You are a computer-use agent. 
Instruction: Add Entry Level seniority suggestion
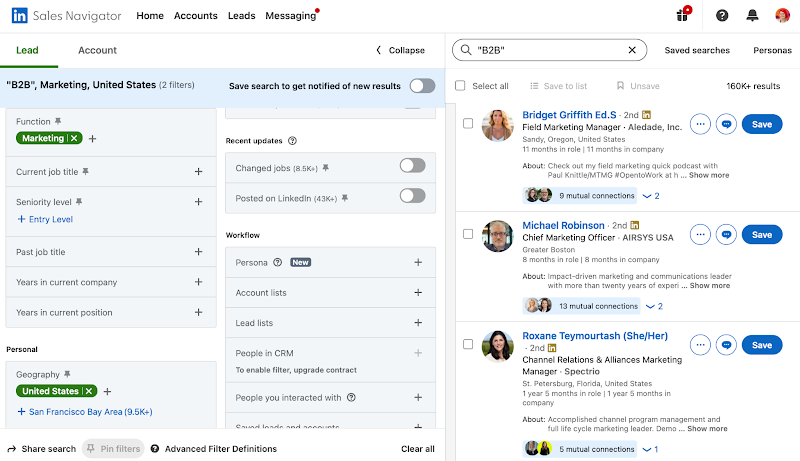click(45, 219)
